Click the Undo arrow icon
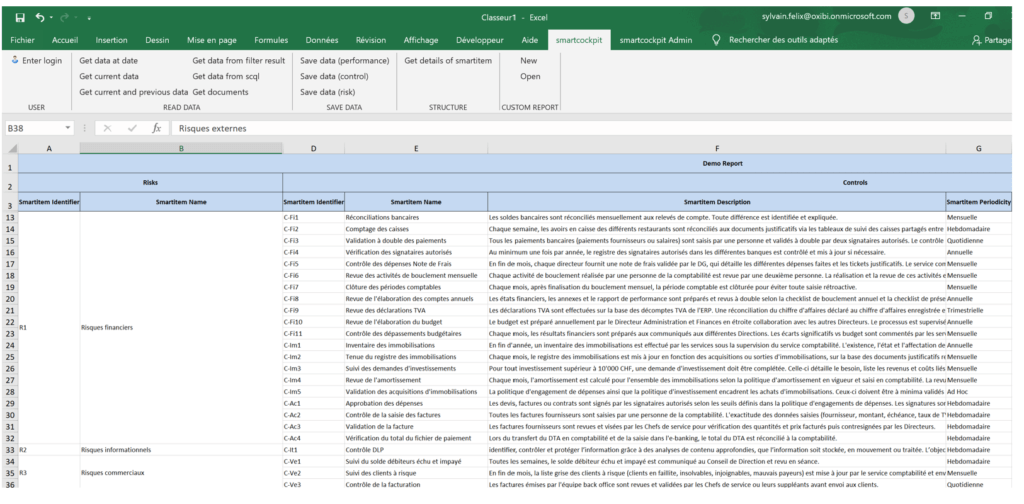The height and width of the screenshot is (504, 1024). (38, 17)
